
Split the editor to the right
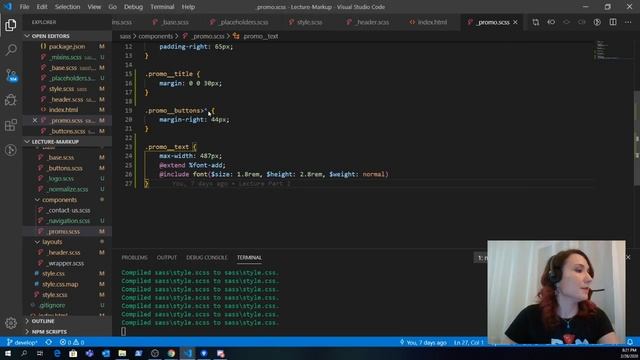[613, 22]
